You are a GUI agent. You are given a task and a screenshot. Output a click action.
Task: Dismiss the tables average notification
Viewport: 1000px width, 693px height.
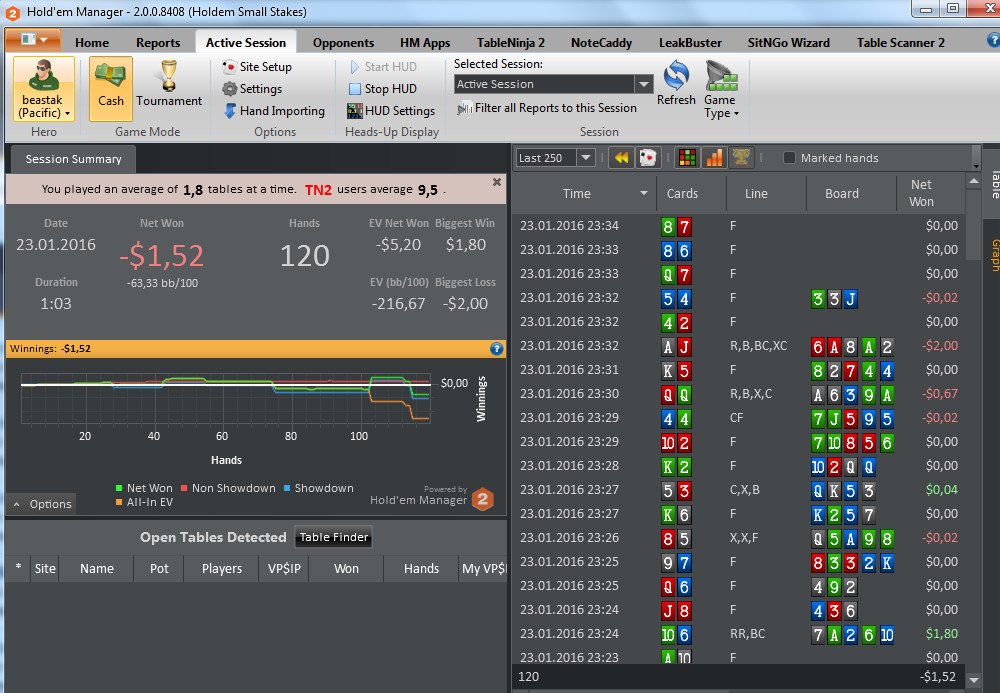click(497, 182)
